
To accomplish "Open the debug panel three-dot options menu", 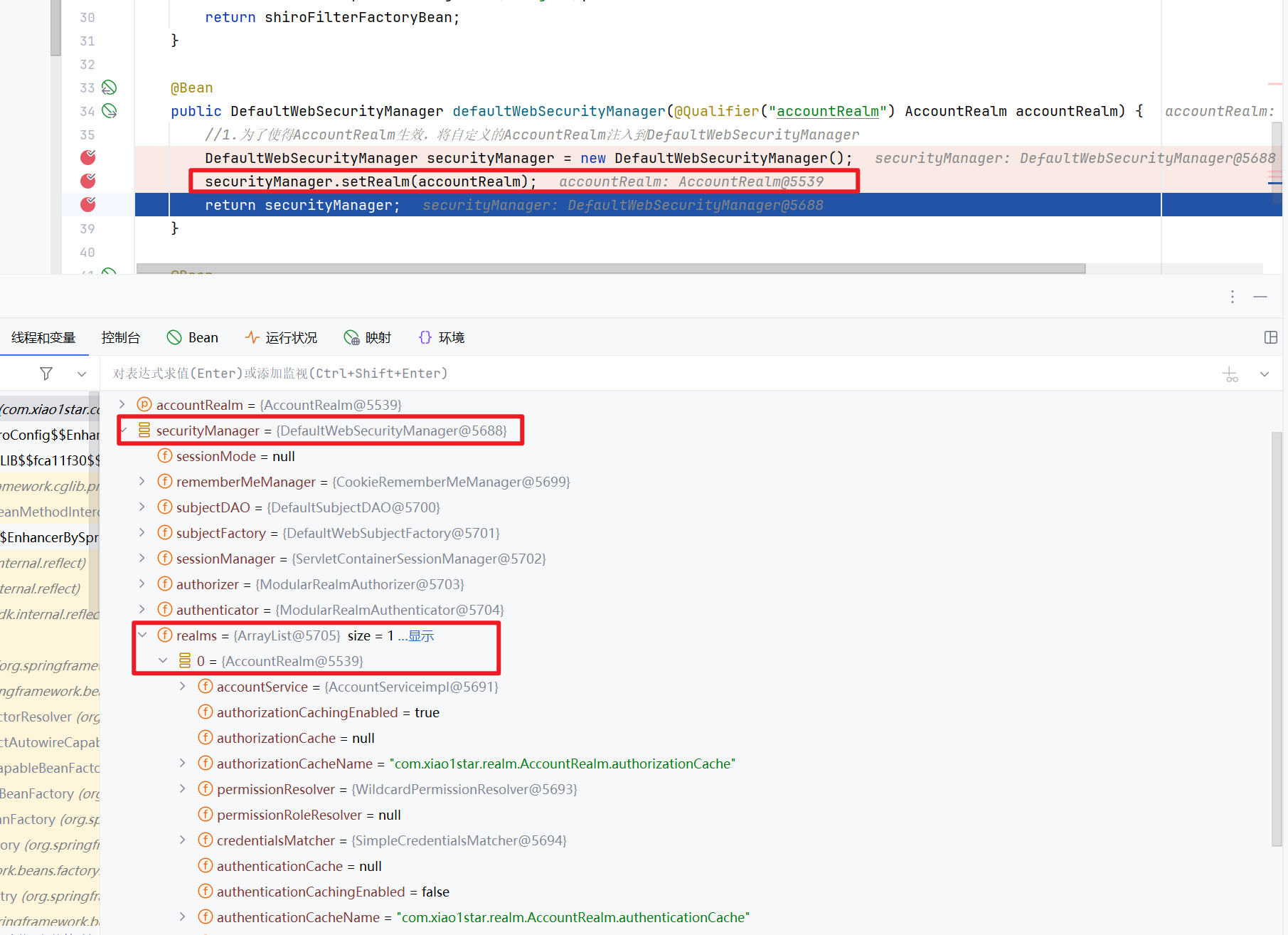I will point(1233,297).
